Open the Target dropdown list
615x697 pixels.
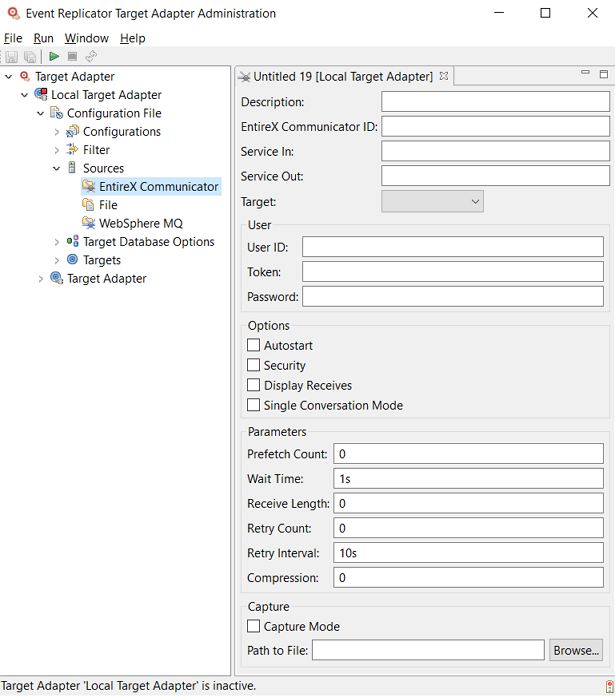pyautogui.click(x=432, y=202)
